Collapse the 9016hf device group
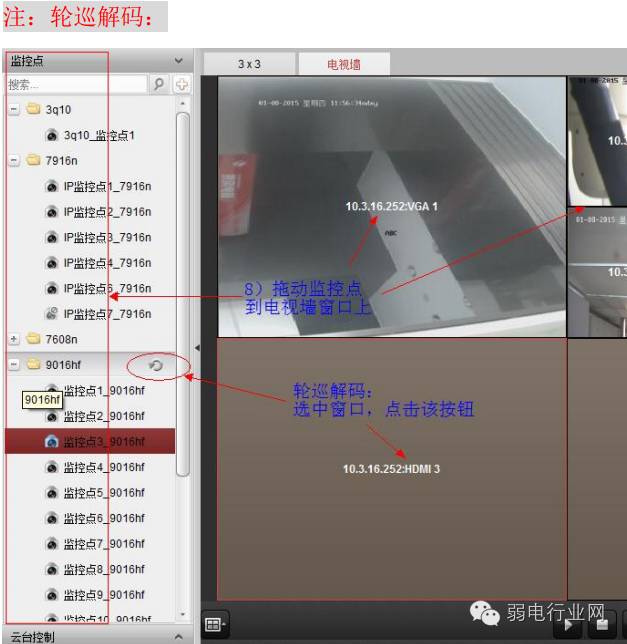This screenshot has width=627, height=644. (x=14, y=364)
